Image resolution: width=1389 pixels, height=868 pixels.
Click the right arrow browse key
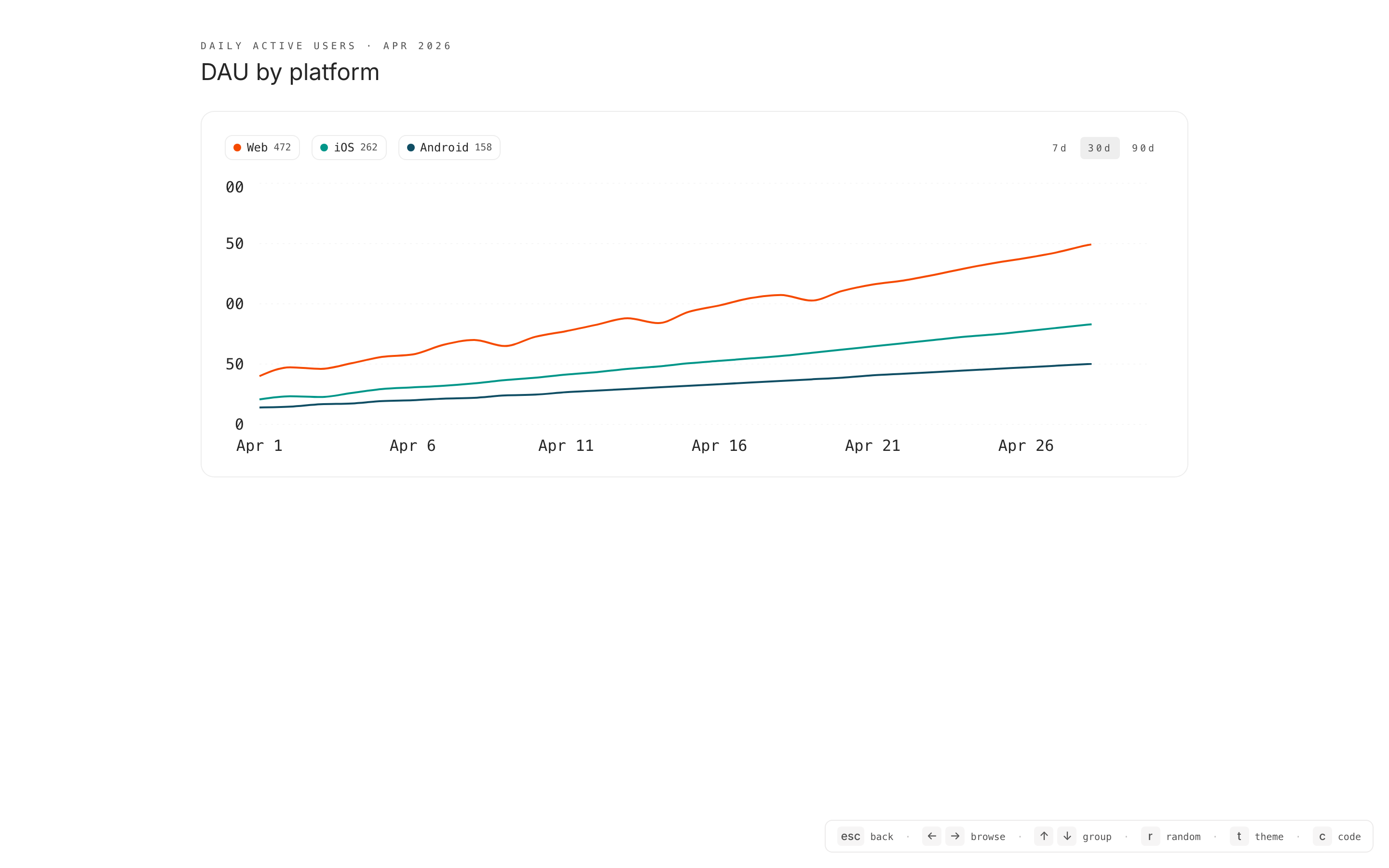[955, 837]
